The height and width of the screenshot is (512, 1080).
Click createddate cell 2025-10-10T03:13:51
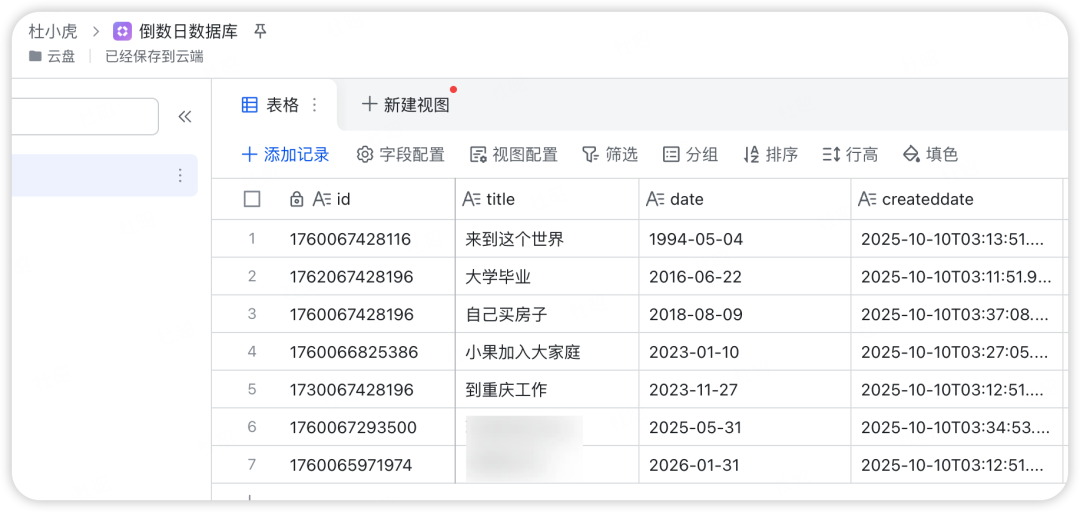pyautogui.click(x=956, y=239)
